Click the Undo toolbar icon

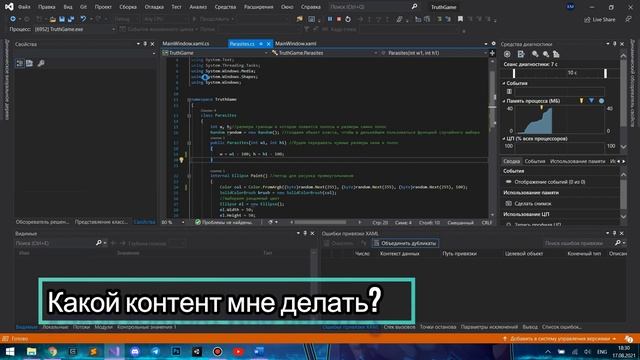point(83,19)
